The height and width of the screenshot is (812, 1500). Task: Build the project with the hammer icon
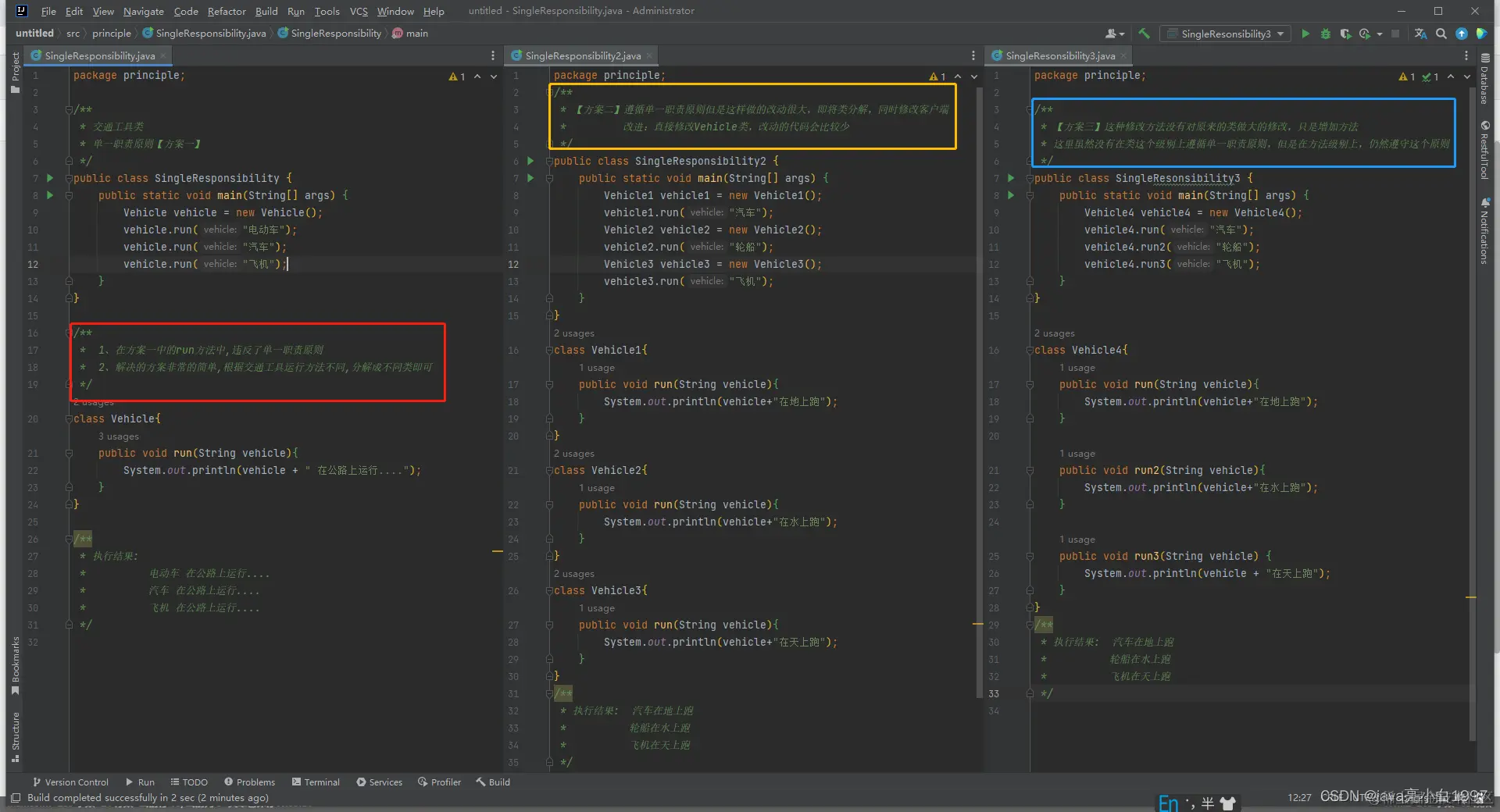1144,34
